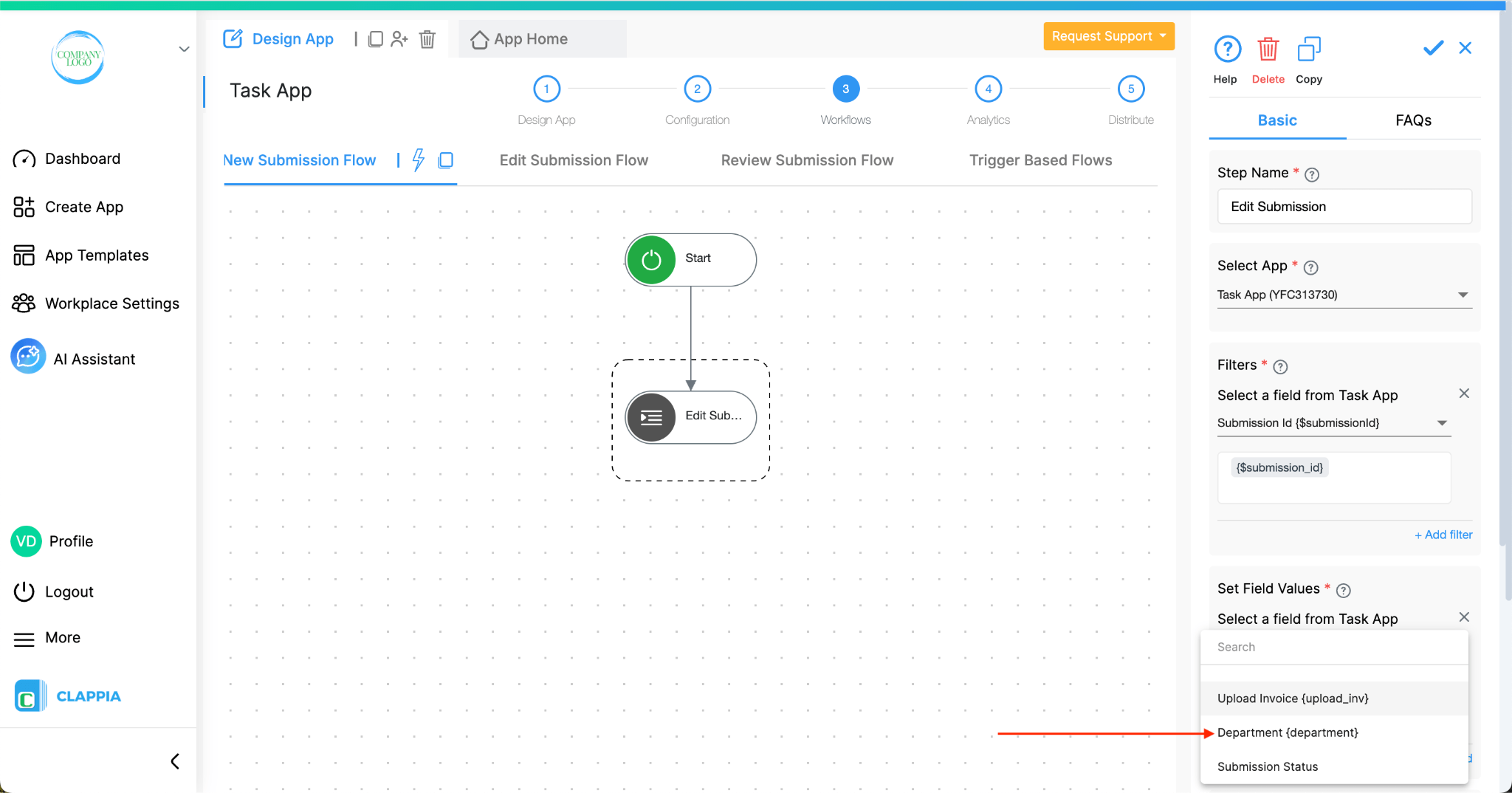Open the Request Support button

click(x=1108, y=35)
